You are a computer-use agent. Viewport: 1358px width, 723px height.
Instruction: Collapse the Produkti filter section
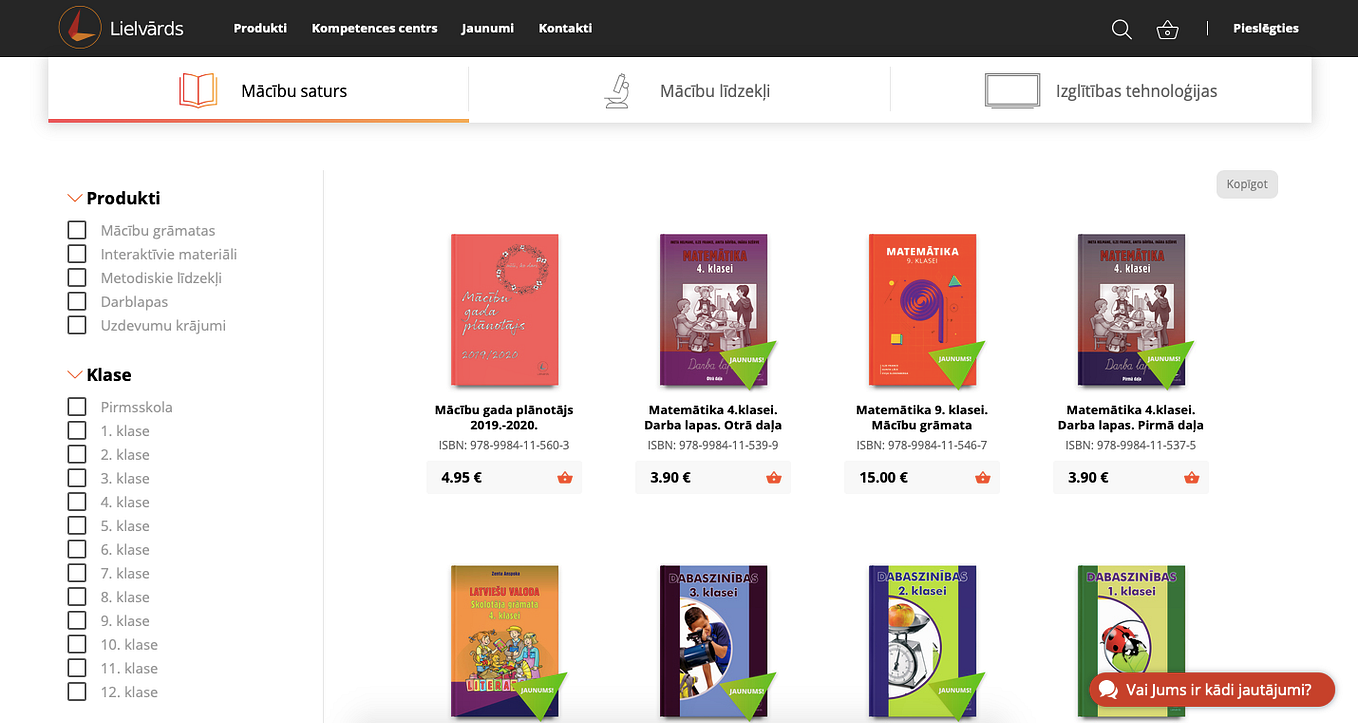74,198
